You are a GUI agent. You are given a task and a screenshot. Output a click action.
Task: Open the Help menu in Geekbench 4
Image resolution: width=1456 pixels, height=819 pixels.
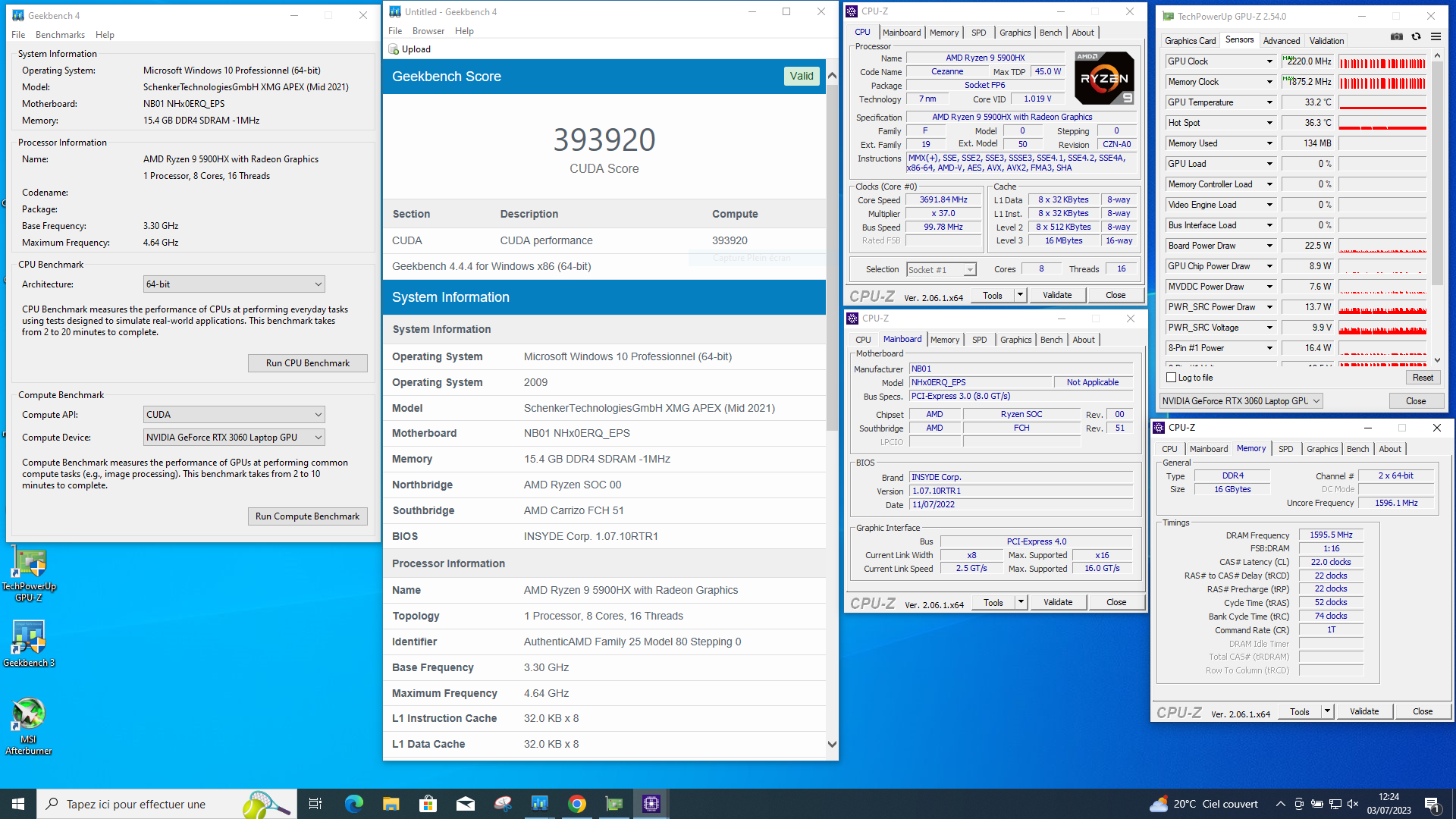105,35
